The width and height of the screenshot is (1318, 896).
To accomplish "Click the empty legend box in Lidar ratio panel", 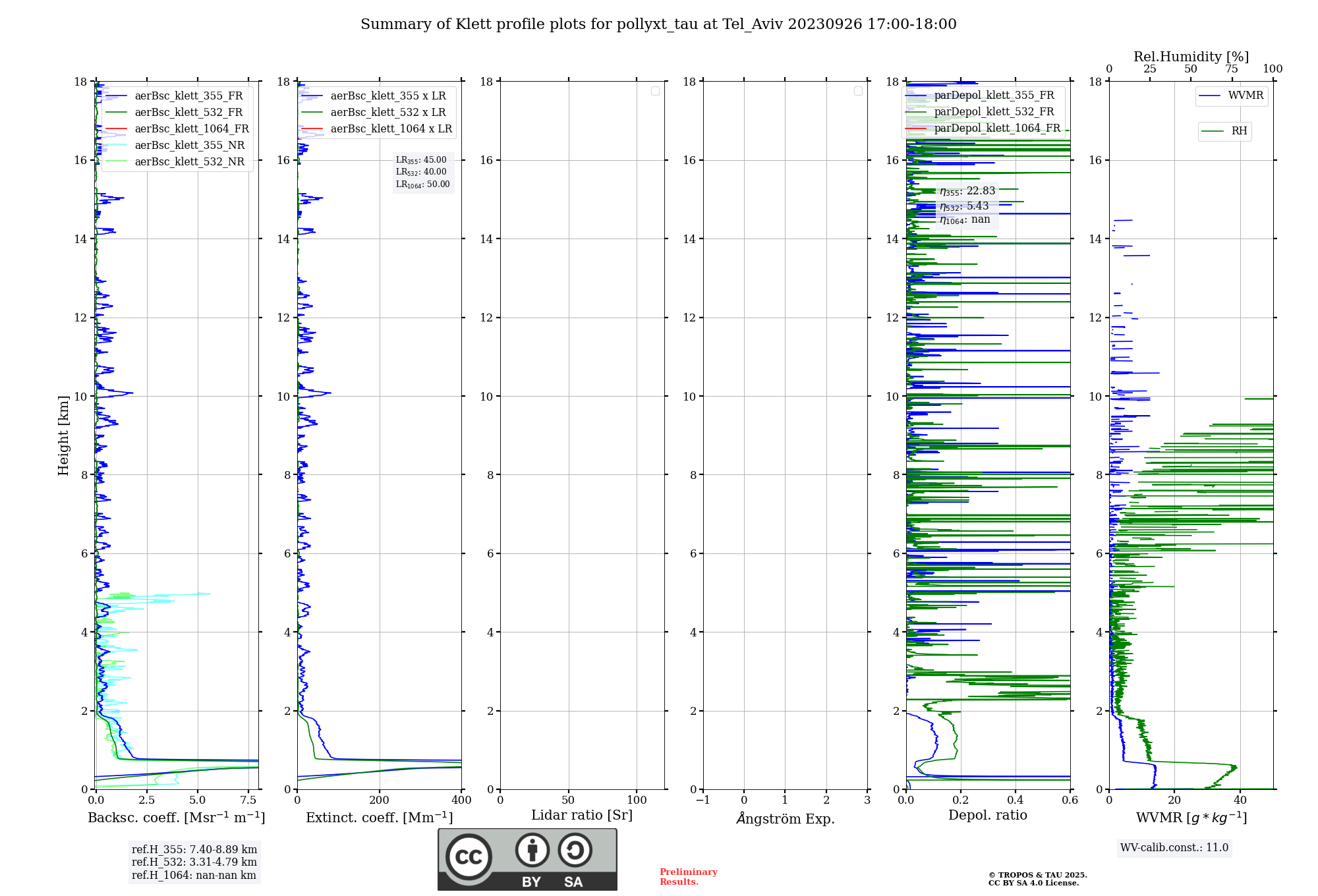I will point(655,91).
